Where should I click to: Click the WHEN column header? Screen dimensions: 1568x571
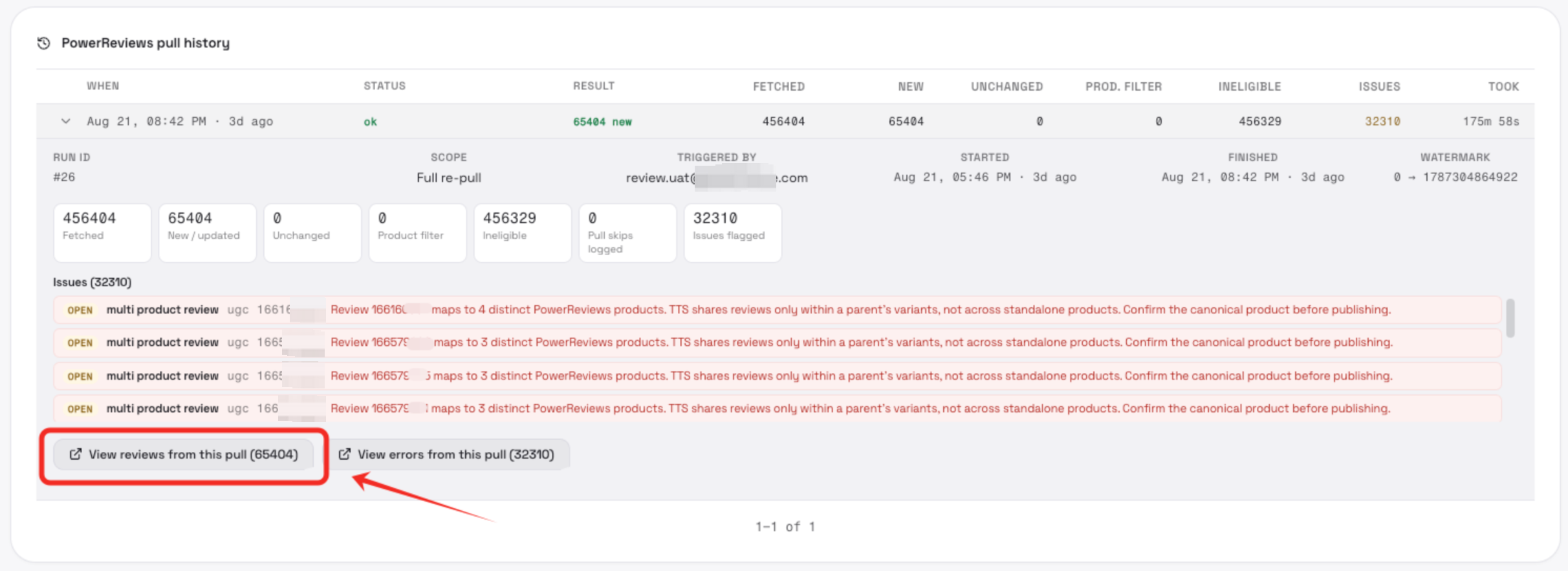[103, 86]
